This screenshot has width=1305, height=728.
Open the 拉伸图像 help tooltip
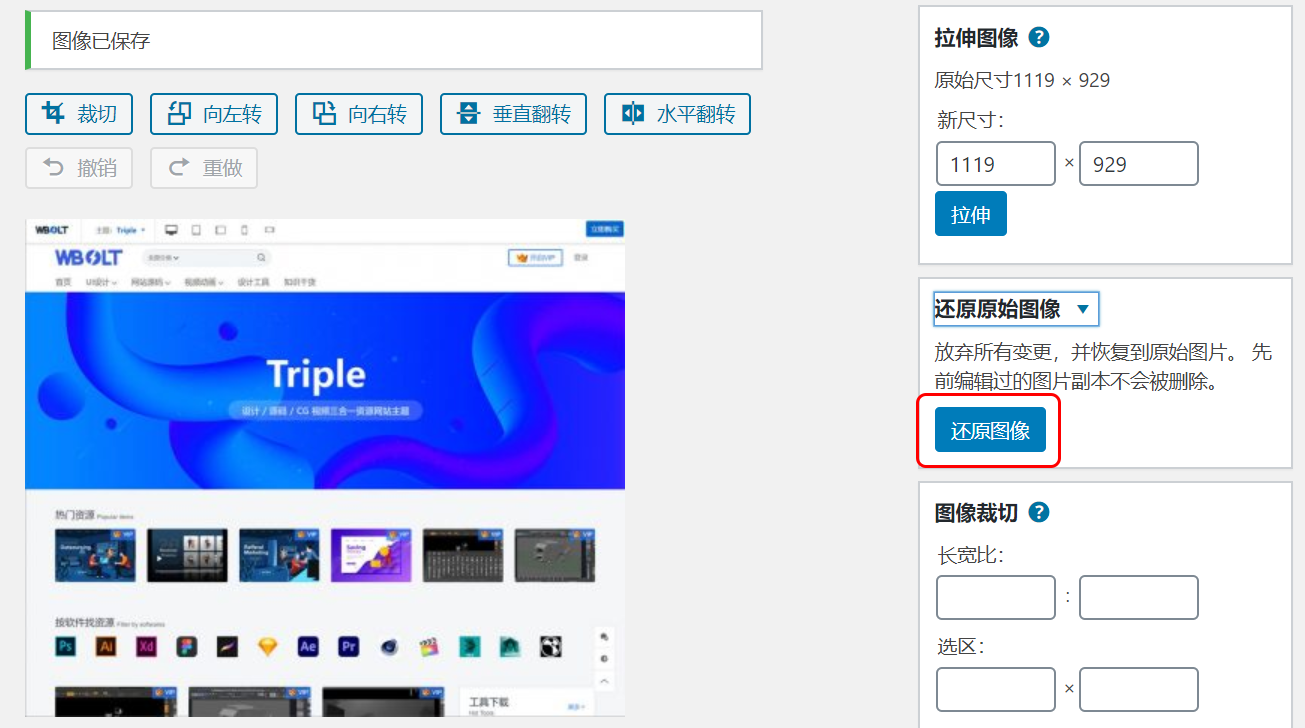pyautogui.click(x=1038, y=37)
